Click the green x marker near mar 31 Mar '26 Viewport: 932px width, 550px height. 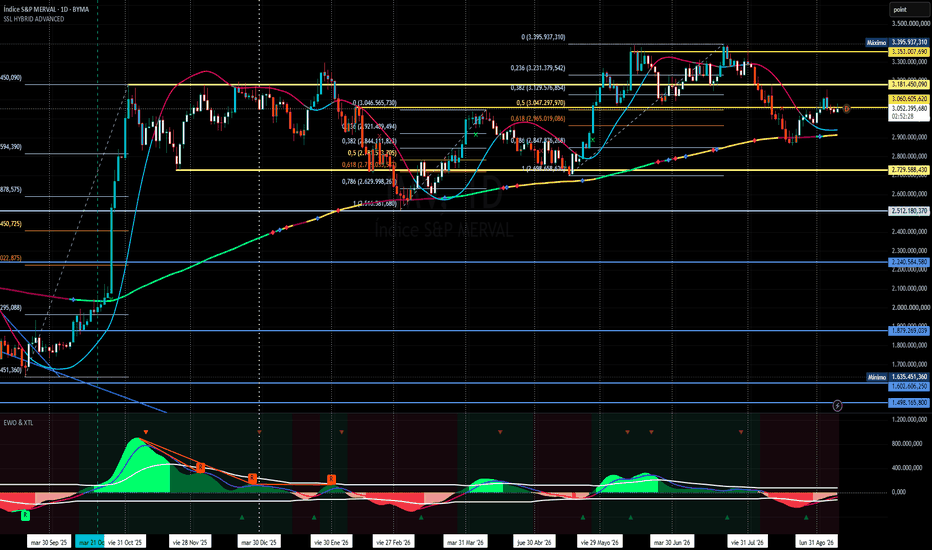click(476, 135)
